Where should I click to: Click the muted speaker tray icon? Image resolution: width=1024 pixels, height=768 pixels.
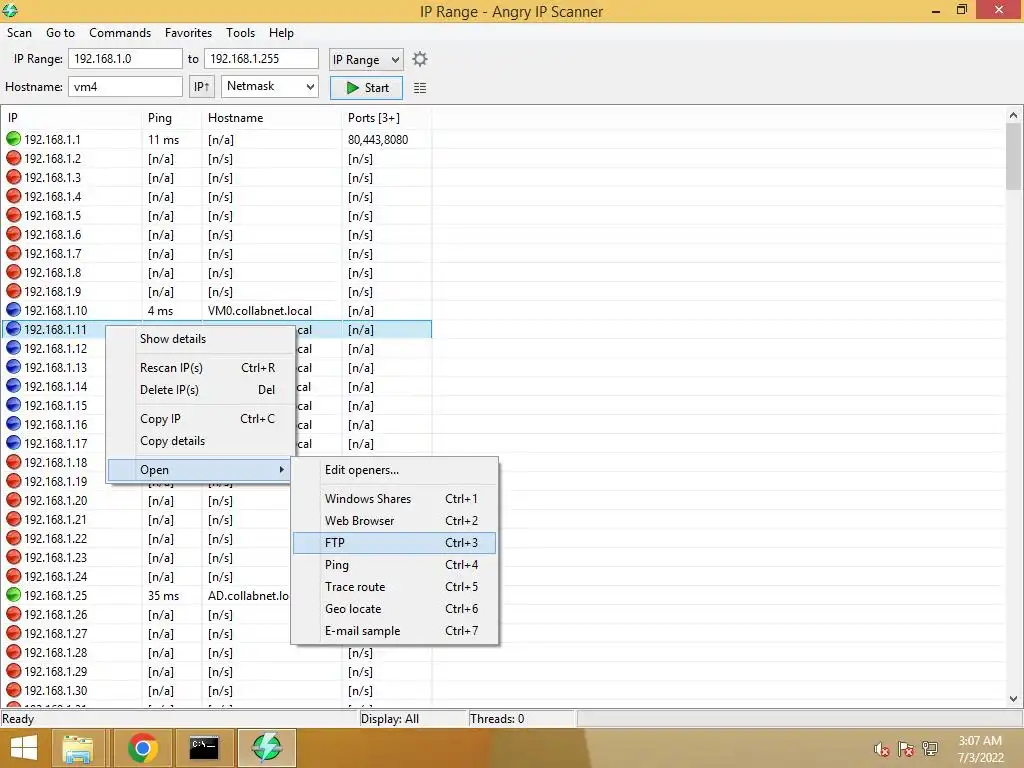point(882,749)
